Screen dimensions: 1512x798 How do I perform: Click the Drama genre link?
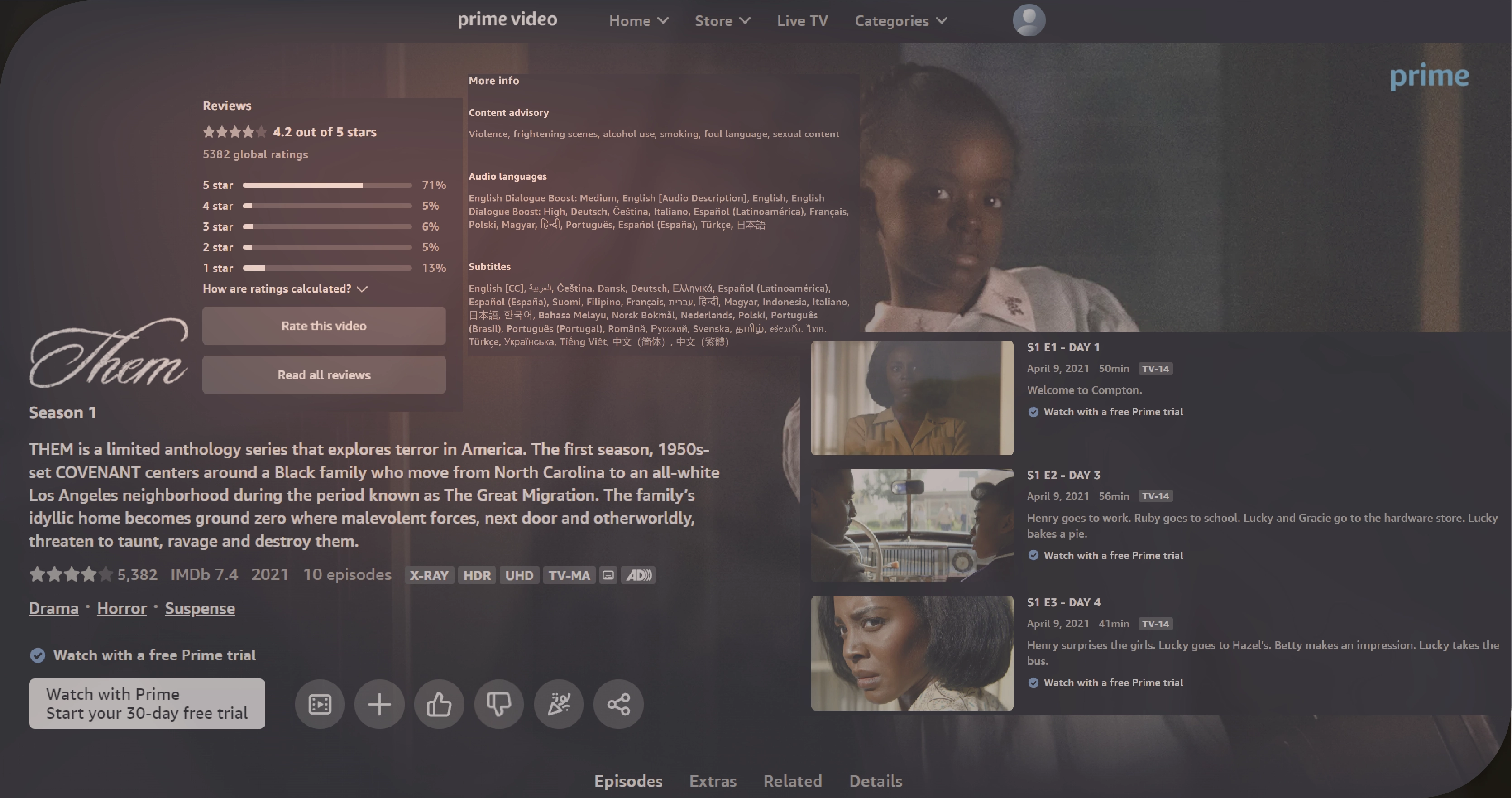click(x=53, y=608)
